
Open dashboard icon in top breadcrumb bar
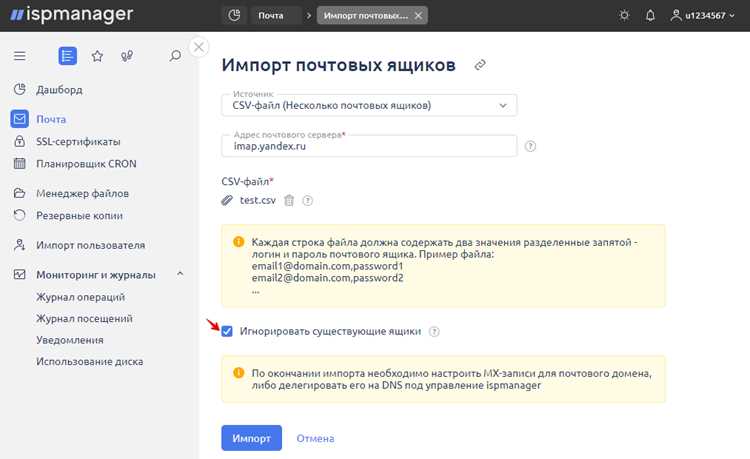pyautogui.click(x=234, y=15)
